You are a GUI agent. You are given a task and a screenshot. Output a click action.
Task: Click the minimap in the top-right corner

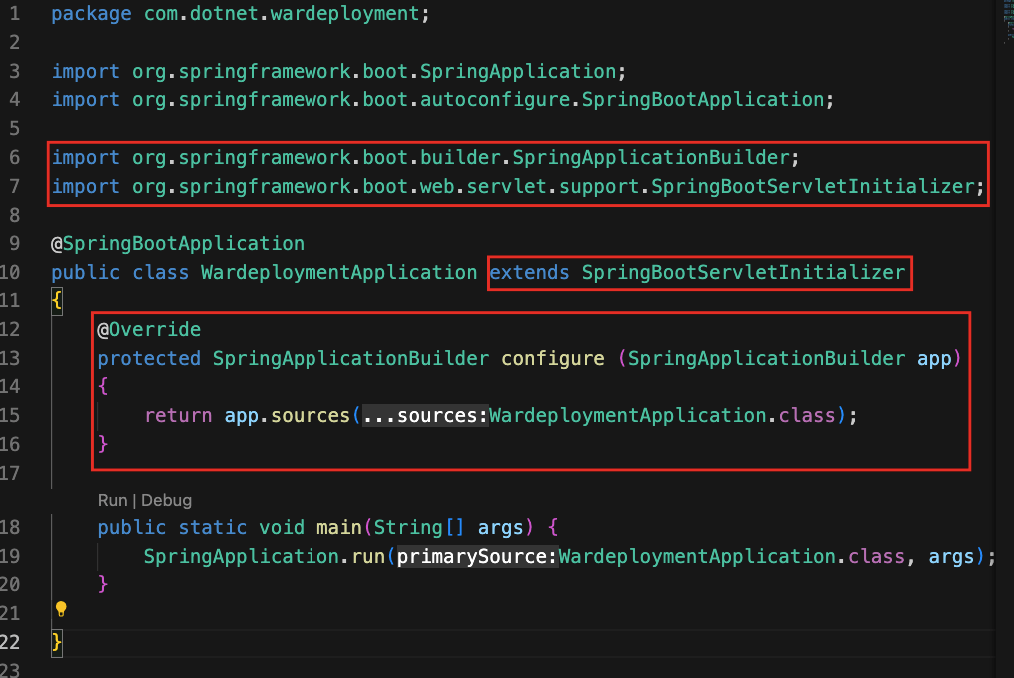[1008, 22]
